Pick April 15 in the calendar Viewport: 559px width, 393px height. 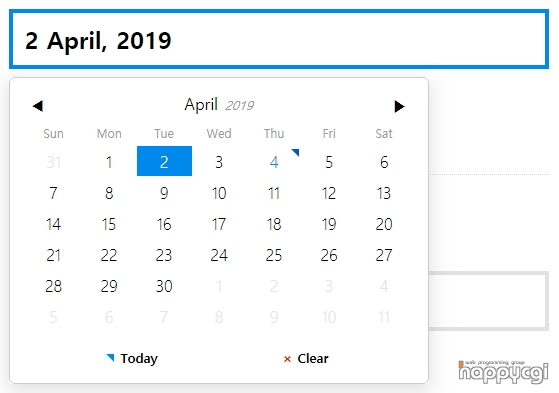coord(109,224)
